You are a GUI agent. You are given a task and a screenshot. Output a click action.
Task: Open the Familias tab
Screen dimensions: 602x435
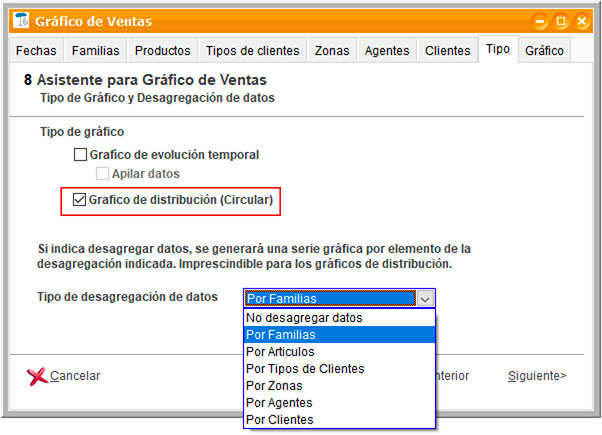pos(96,50)
